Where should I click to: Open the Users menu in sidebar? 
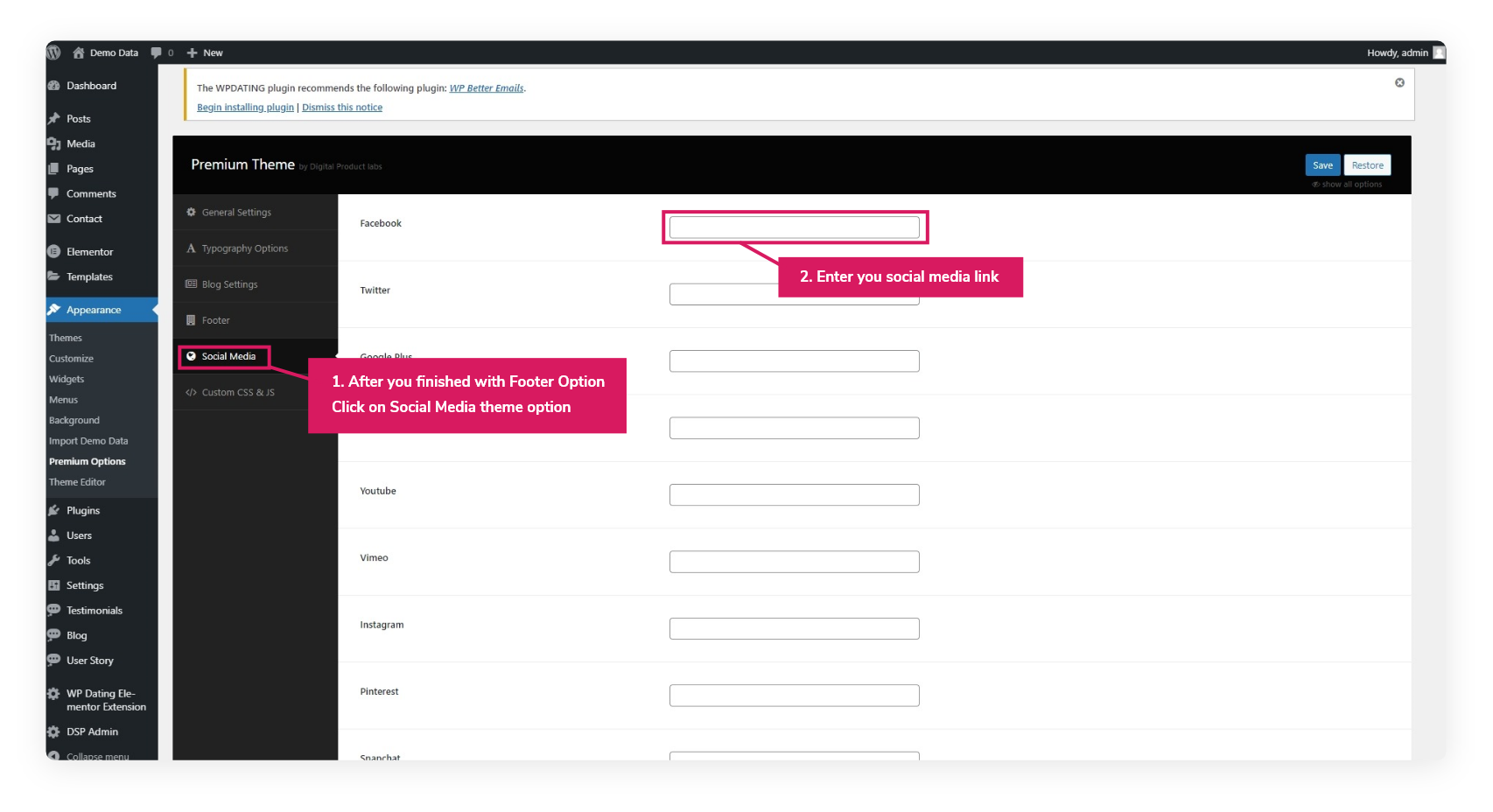(79, 535)
